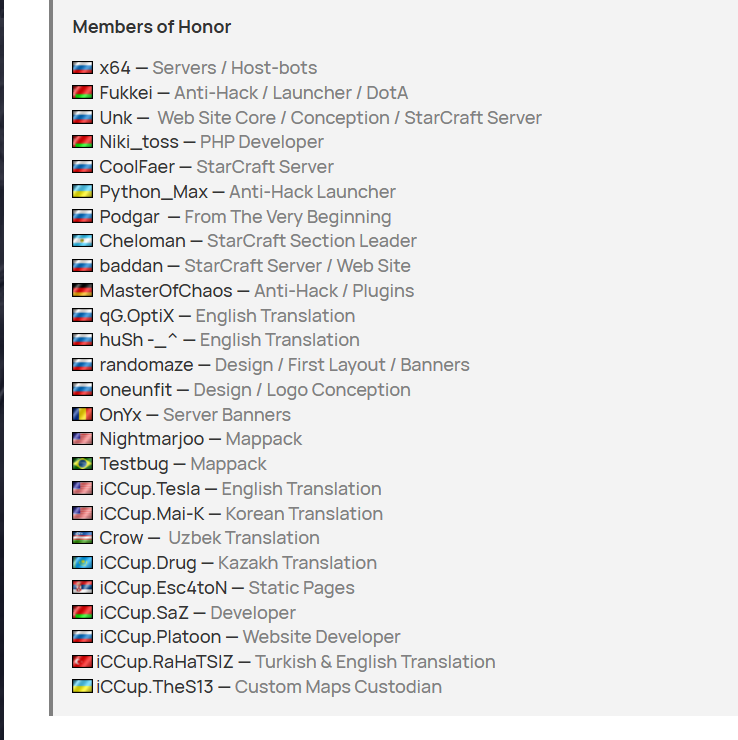Click the Brazilian flag beside Testbug
This screenshot has width=738, height=740.
pyautogui.click(x=83, y=464)
